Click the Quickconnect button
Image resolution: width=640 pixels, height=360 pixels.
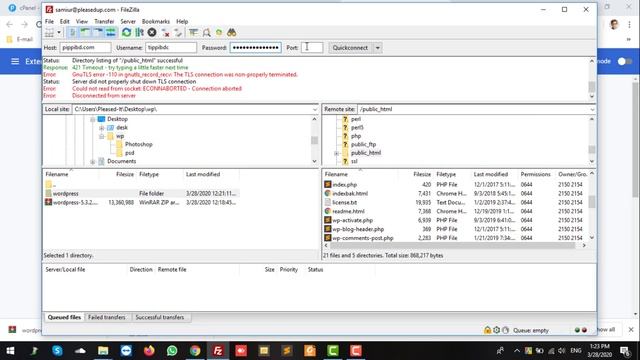pos(350,48)
